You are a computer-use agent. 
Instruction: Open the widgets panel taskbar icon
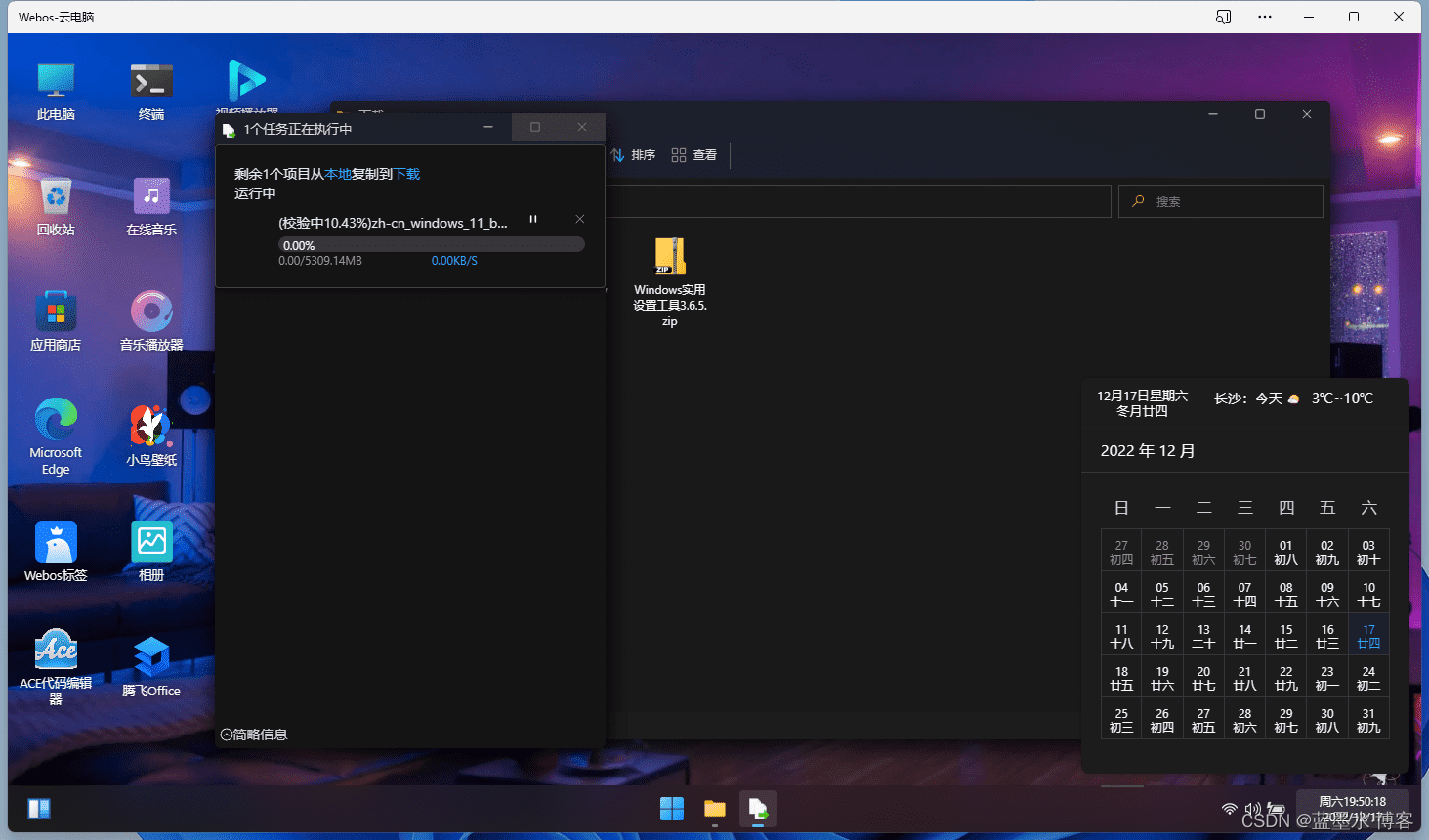point(39,809)
